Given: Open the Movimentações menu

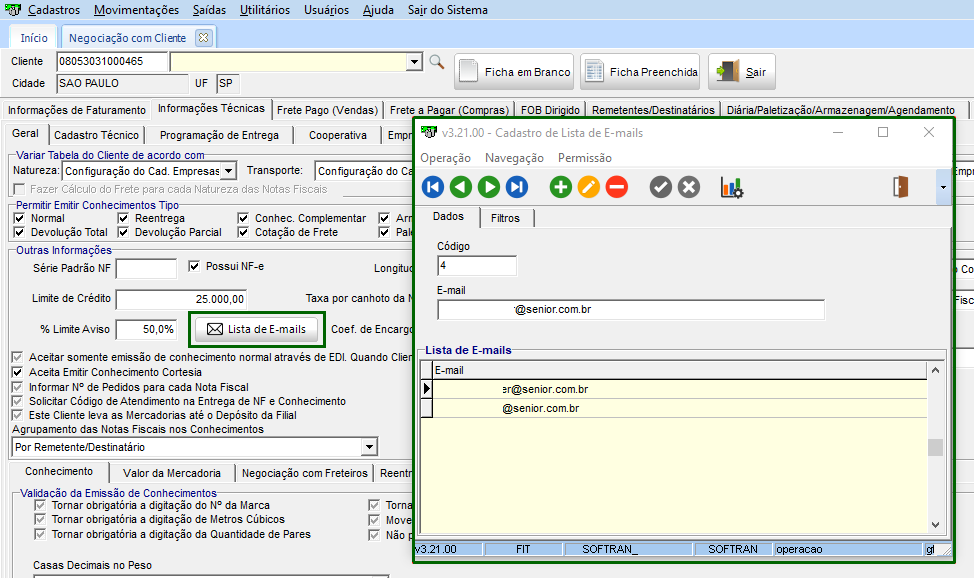Looking at the screenshot, I should (137, 10).
